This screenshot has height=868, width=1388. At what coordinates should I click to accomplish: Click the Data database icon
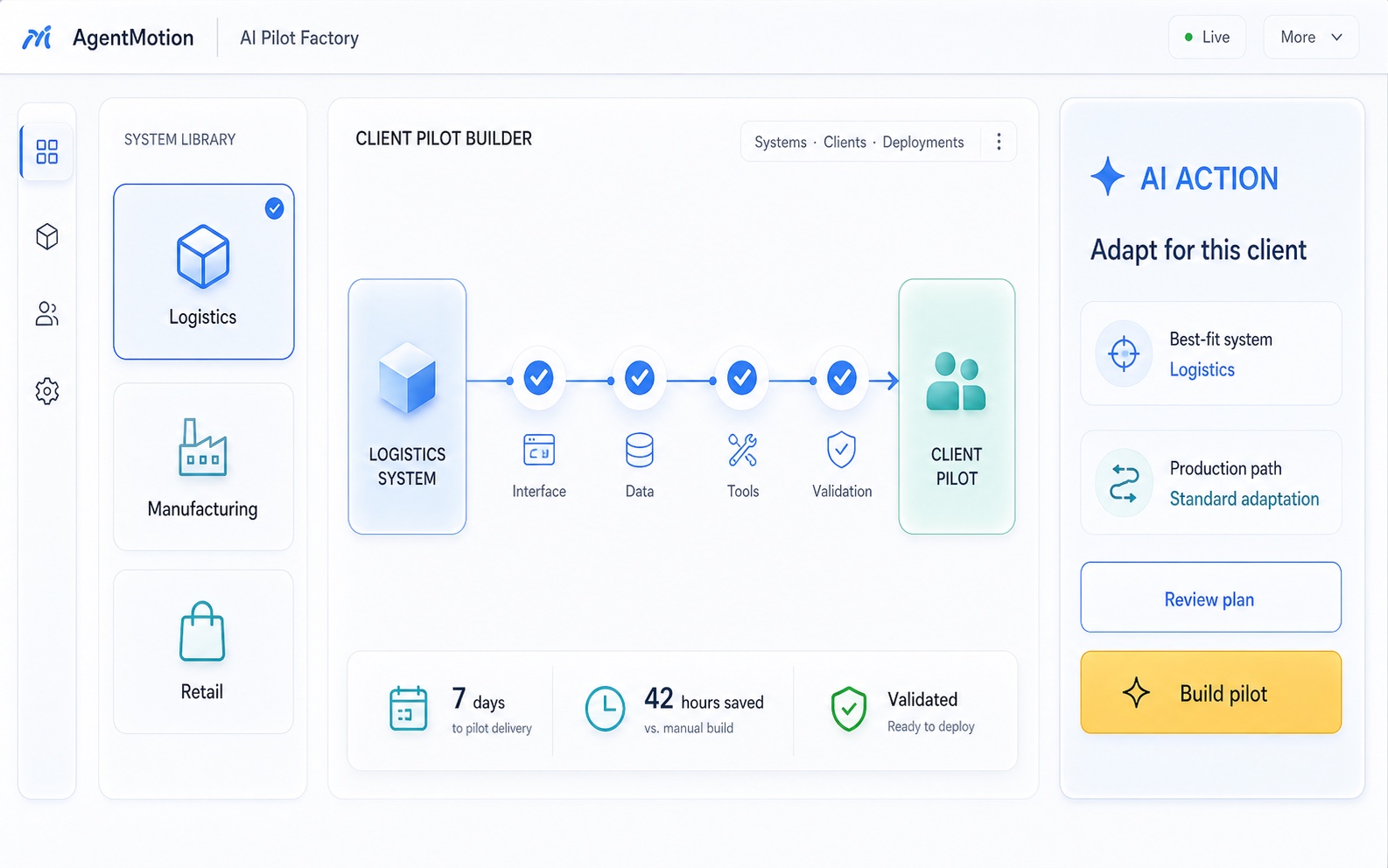pyautogui.click(x=640, y=451)
